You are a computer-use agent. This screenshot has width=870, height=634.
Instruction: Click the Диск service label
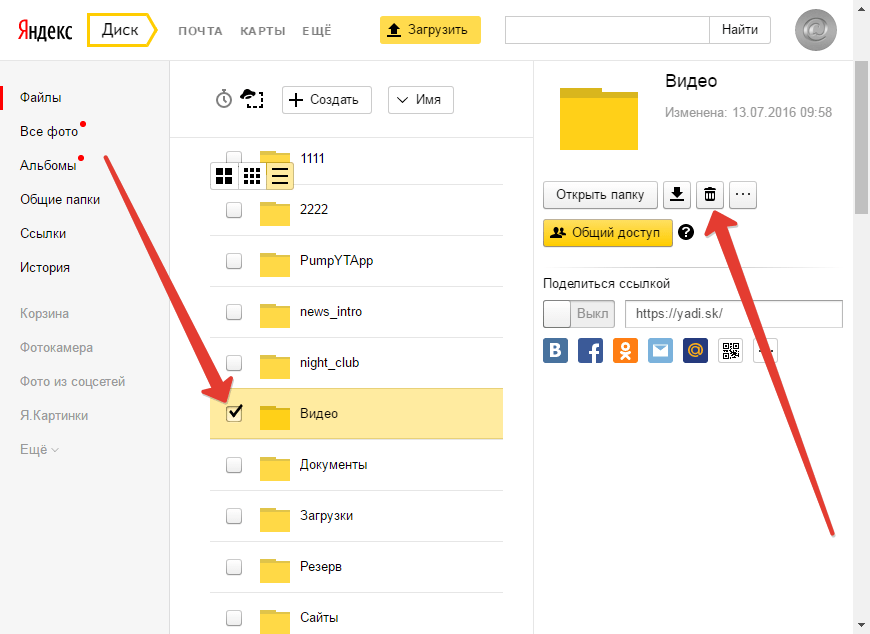pos(120,30)
